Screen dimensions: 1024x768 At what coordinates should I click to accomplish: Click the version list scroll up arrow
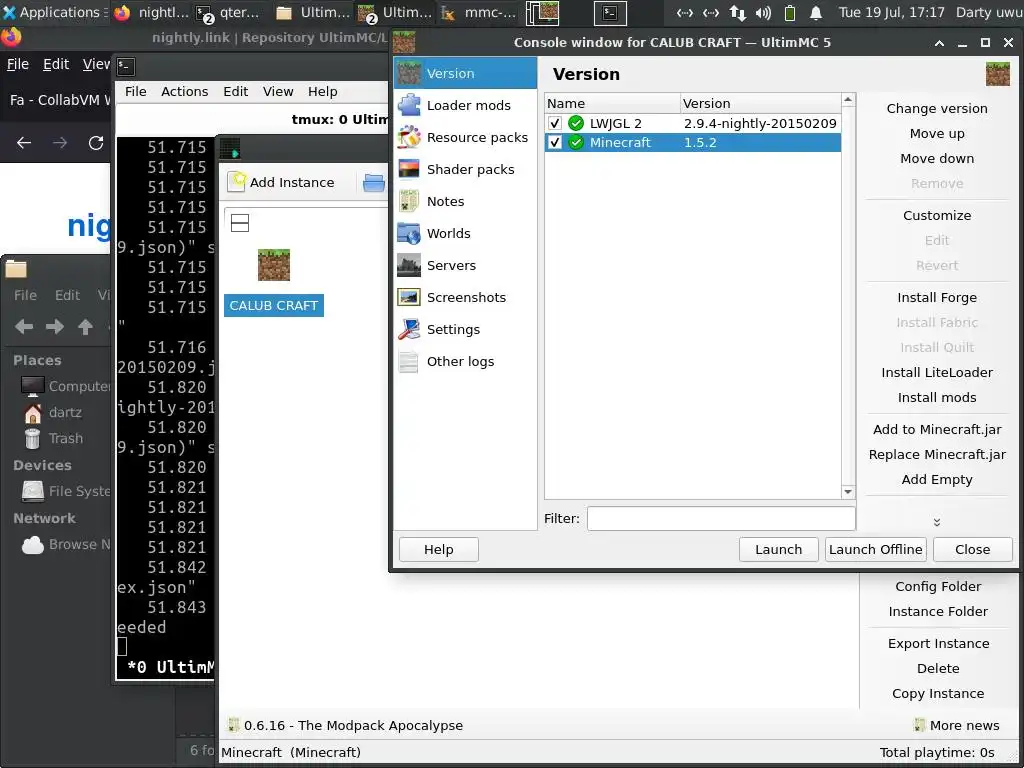point(848,100)
